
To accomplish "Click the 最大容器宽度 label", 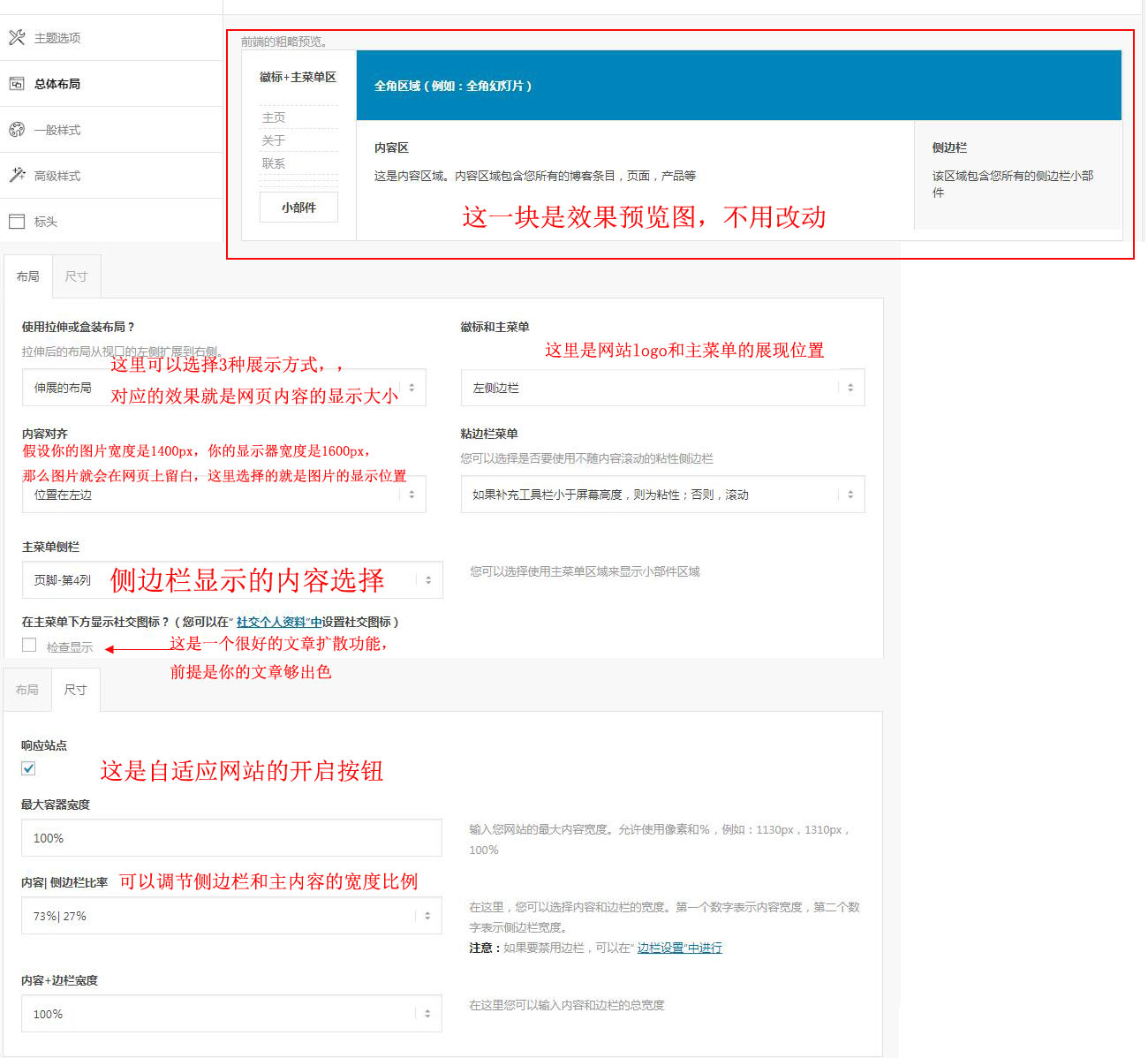I will [x=56, y=805].
